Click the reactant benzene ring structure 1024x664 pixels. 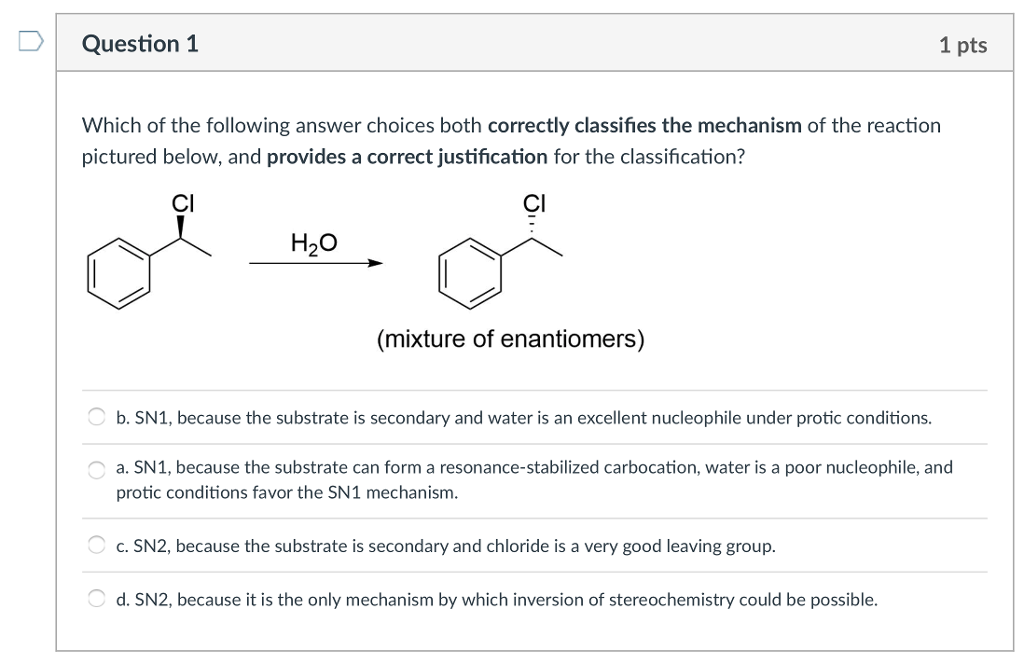119,273
